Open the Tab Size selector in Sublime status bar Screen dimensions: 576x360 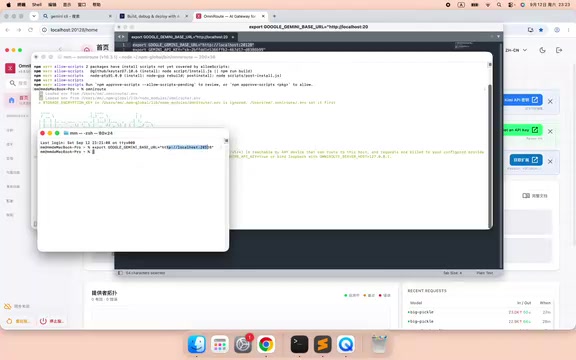(x=453, y=273)
